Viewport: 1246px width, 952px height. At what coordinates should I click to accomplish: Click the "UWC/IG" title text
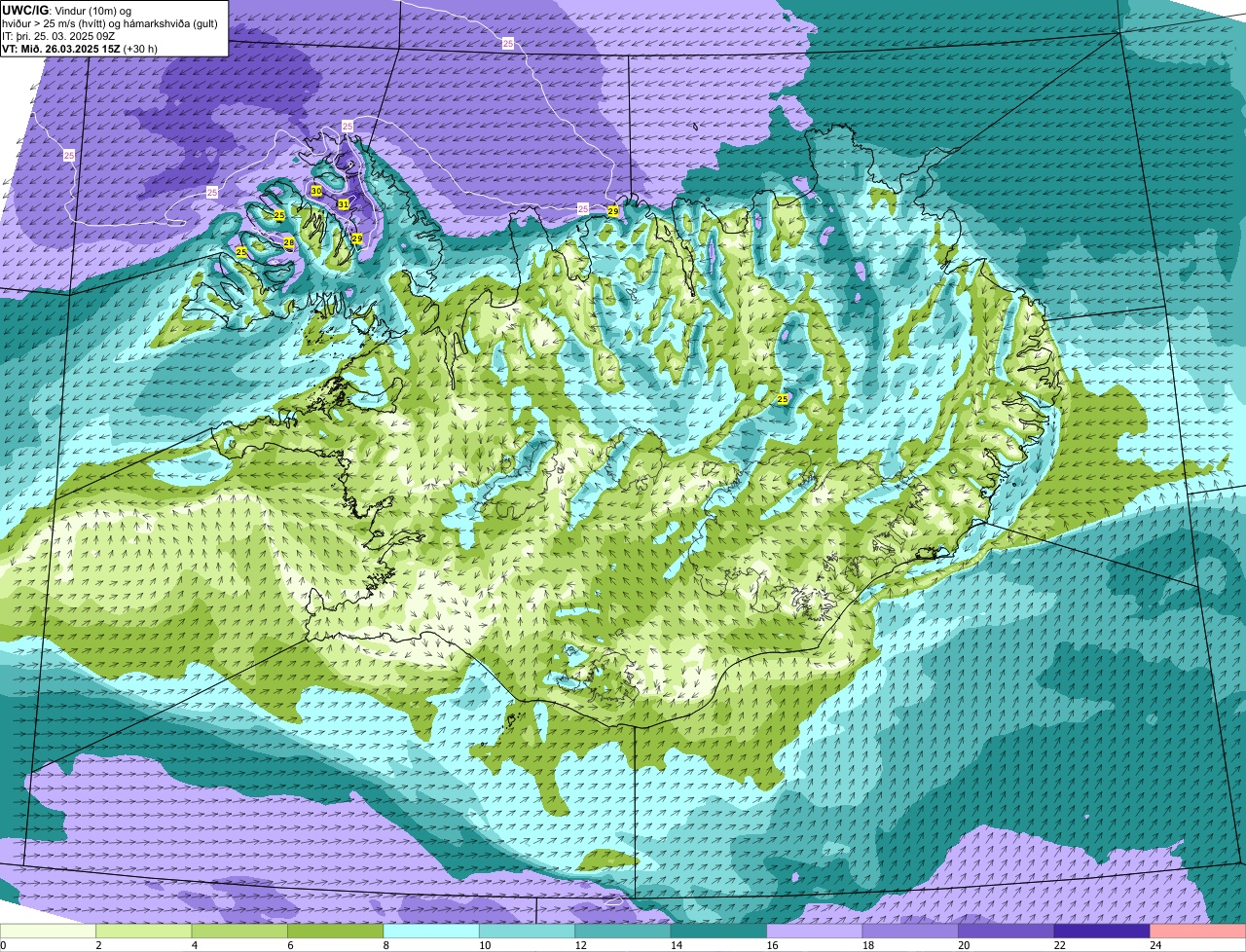pos(24,10)
